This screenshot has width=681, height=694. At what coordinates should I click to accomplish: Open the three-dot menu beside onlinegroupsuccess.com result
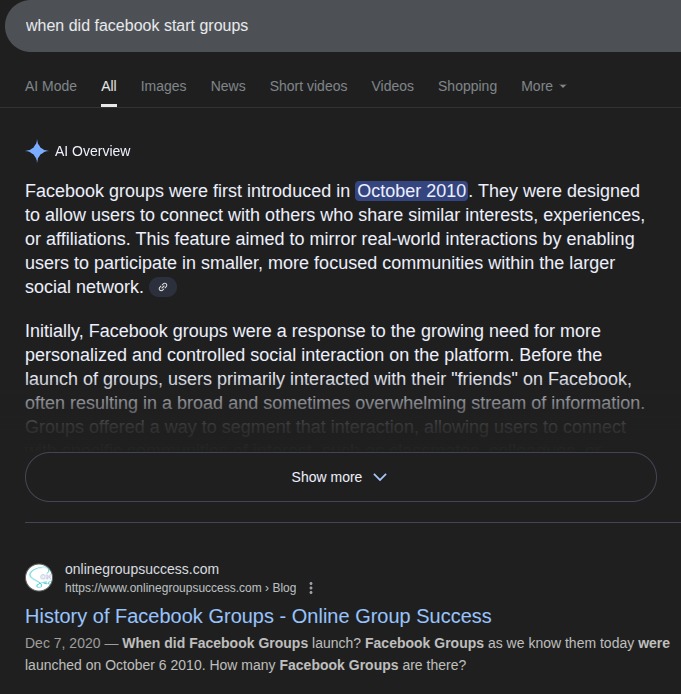coord(311,588)
